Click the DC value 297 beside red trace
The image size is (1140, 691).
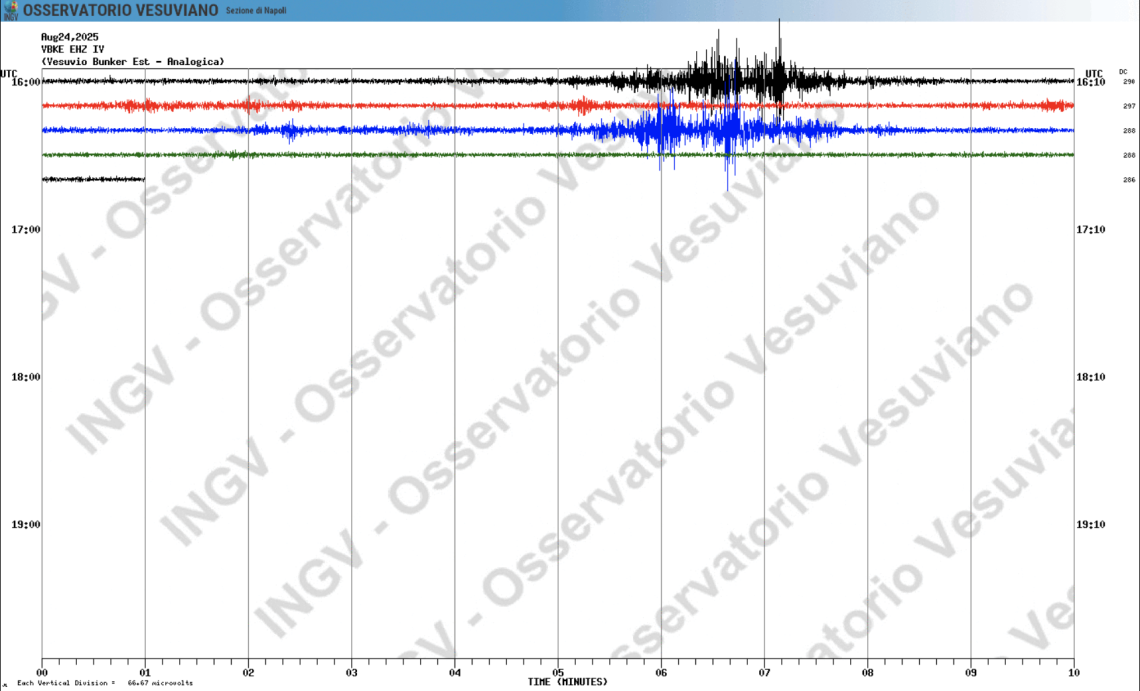(x=1128, y=106)
